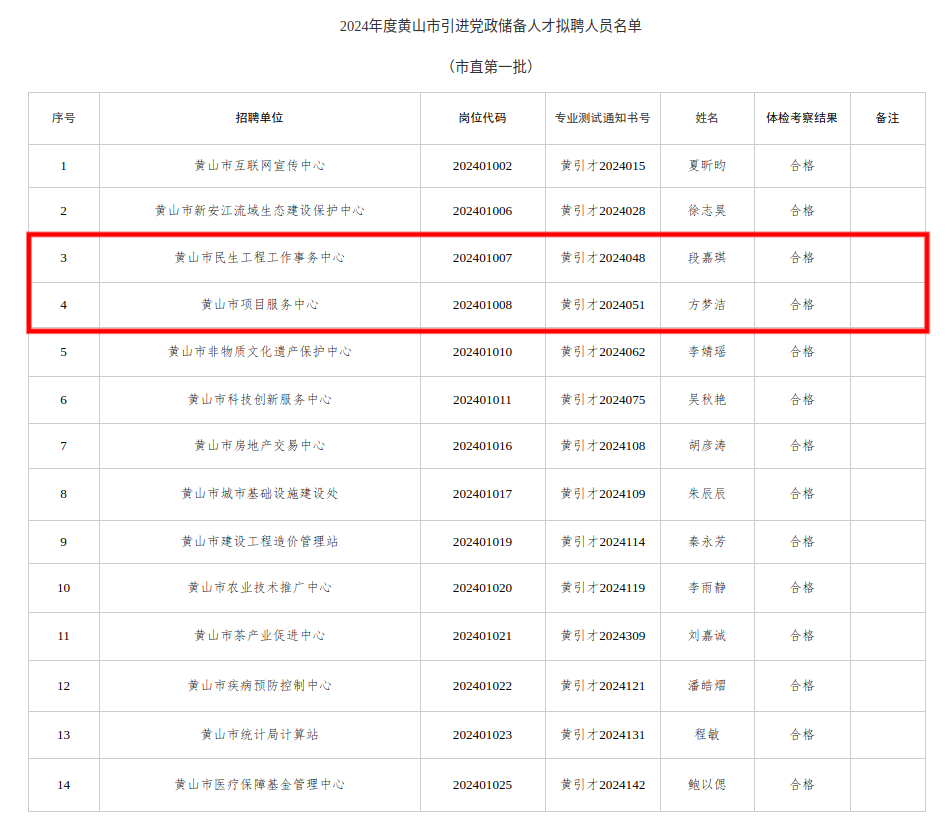This screenshot has height=836, width=949.
Task: Select position code '202401022'
Action: pos(482,686)
